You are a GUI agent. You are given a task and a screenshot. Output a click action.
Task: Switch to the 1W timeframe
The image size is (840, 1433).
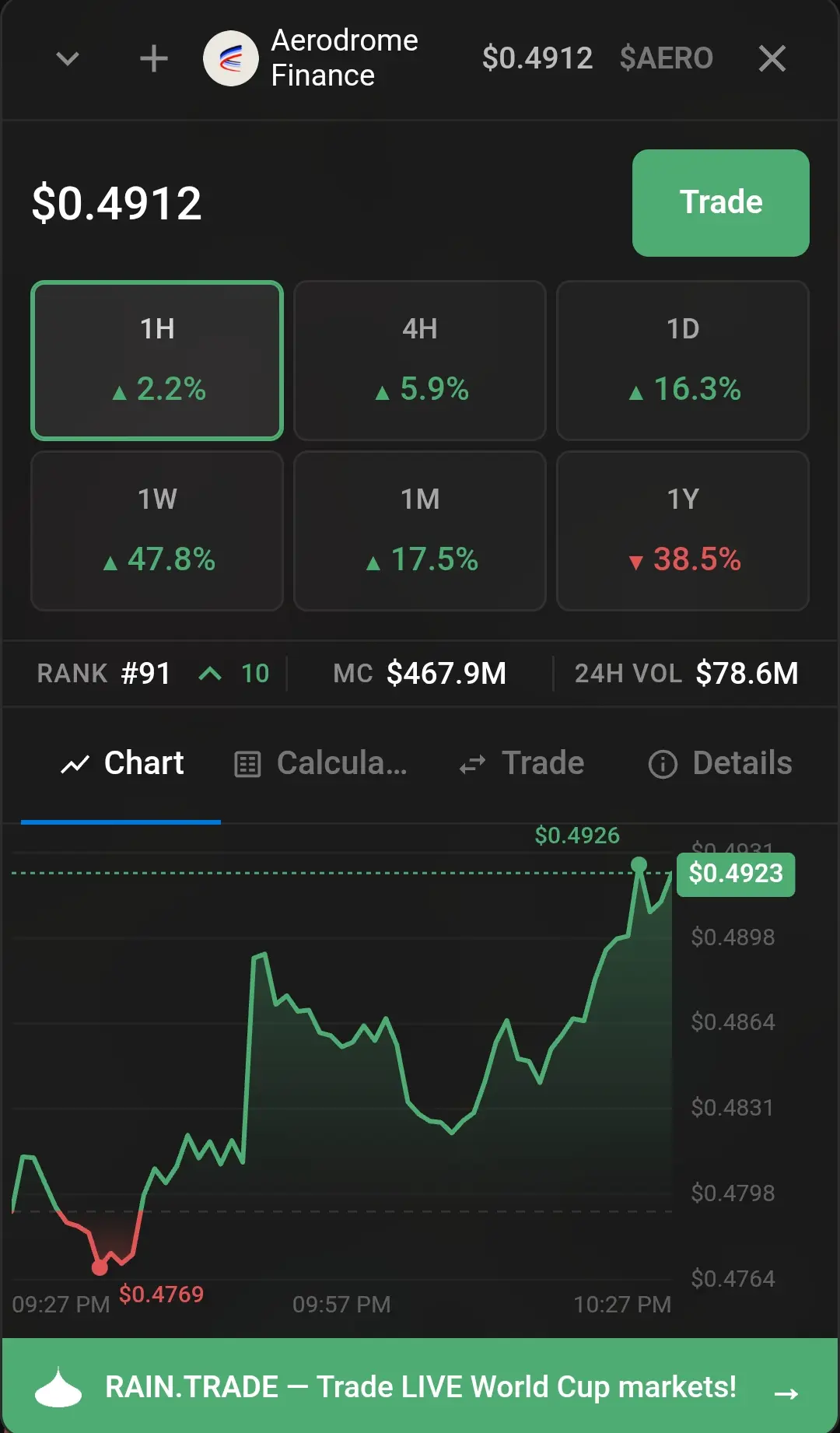pos(157,531)
